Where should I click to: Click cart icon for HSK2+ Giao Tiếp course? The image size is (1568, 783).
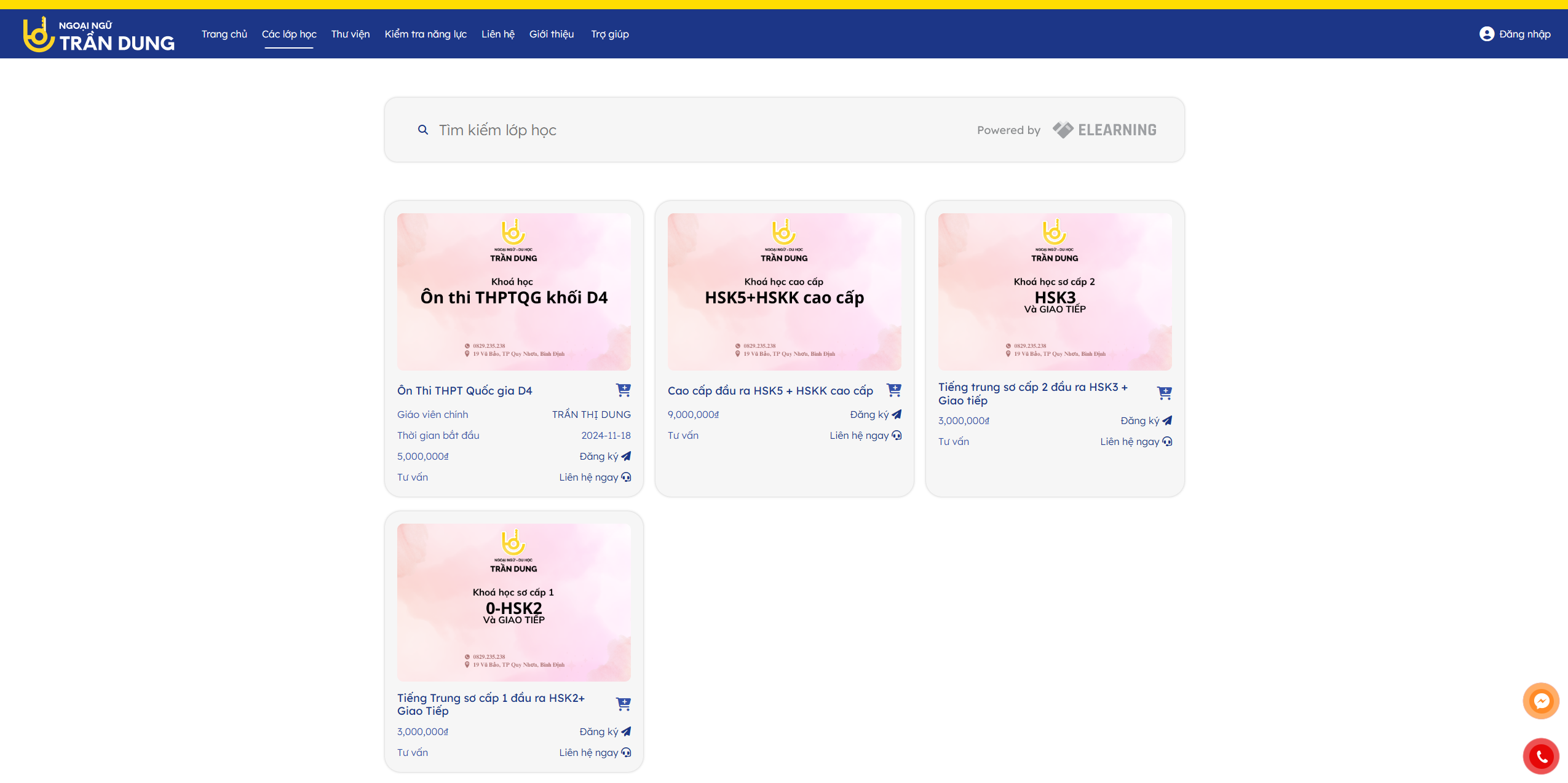(623, 704)
